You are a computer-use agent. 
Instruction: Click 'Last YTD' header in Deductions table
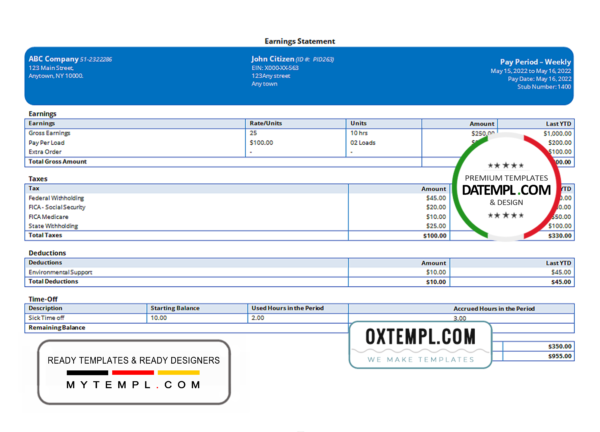tap(558, 263)
